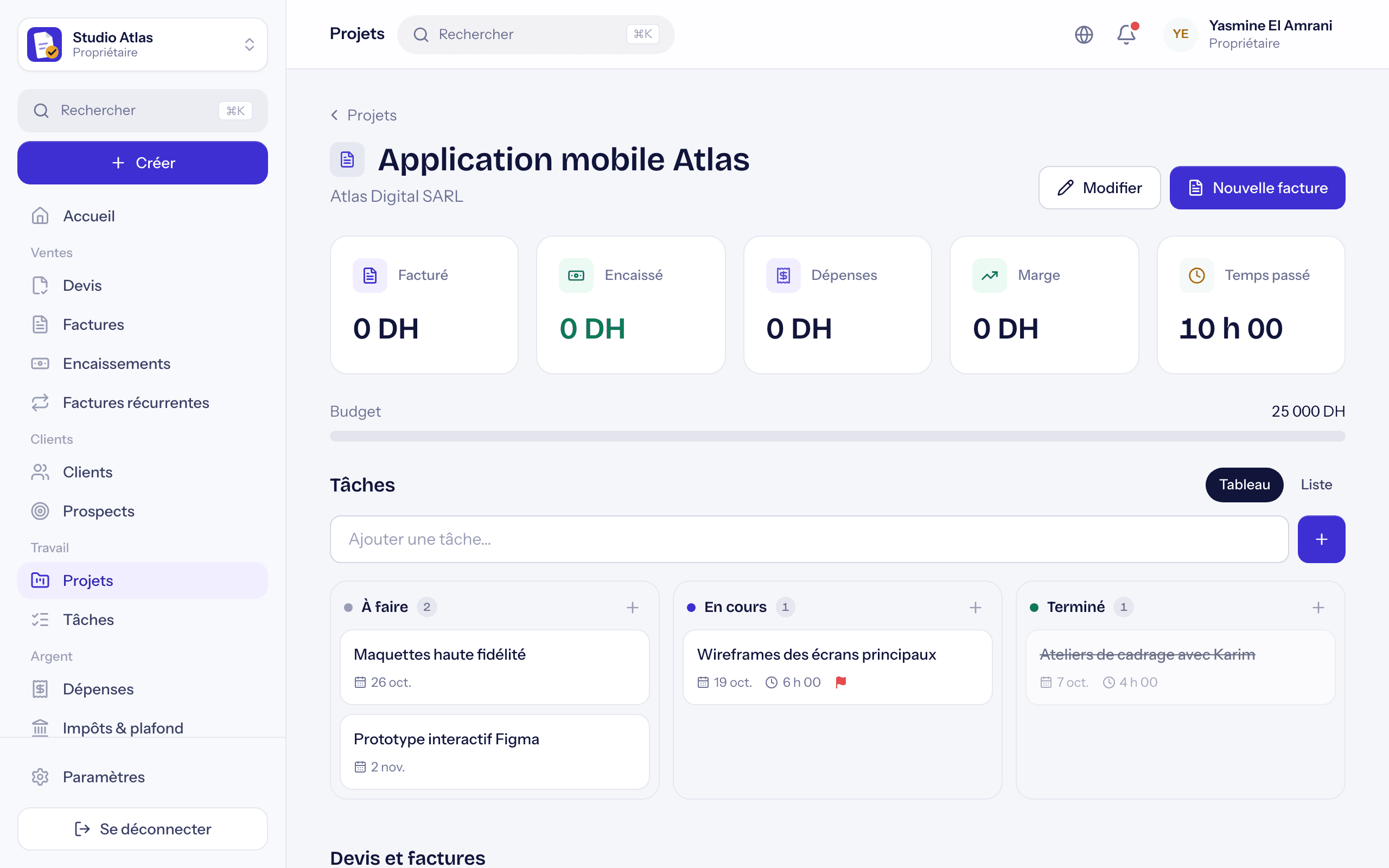Viewport: 1389px width, 868px height.
Task: Click the red flag on Wireframes task
Action: 841,682
